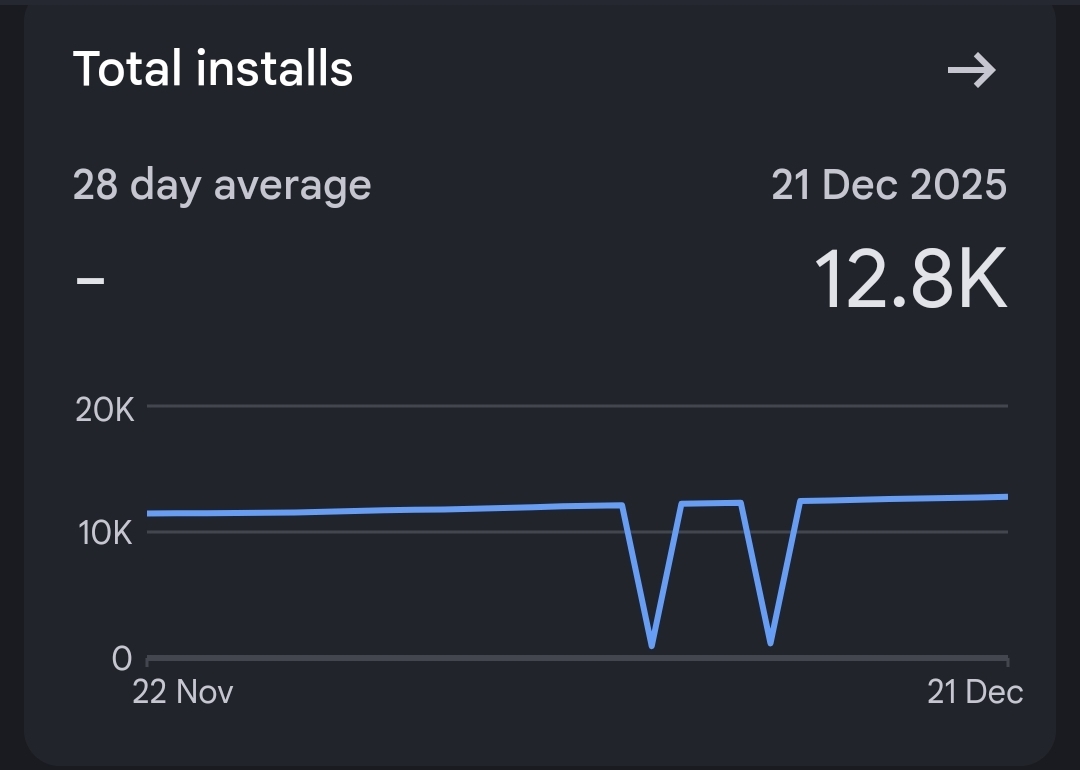Screen dimensions: 1080x770
Task: Select the 22 Nov x-axis start date
Action: point(183,692)
